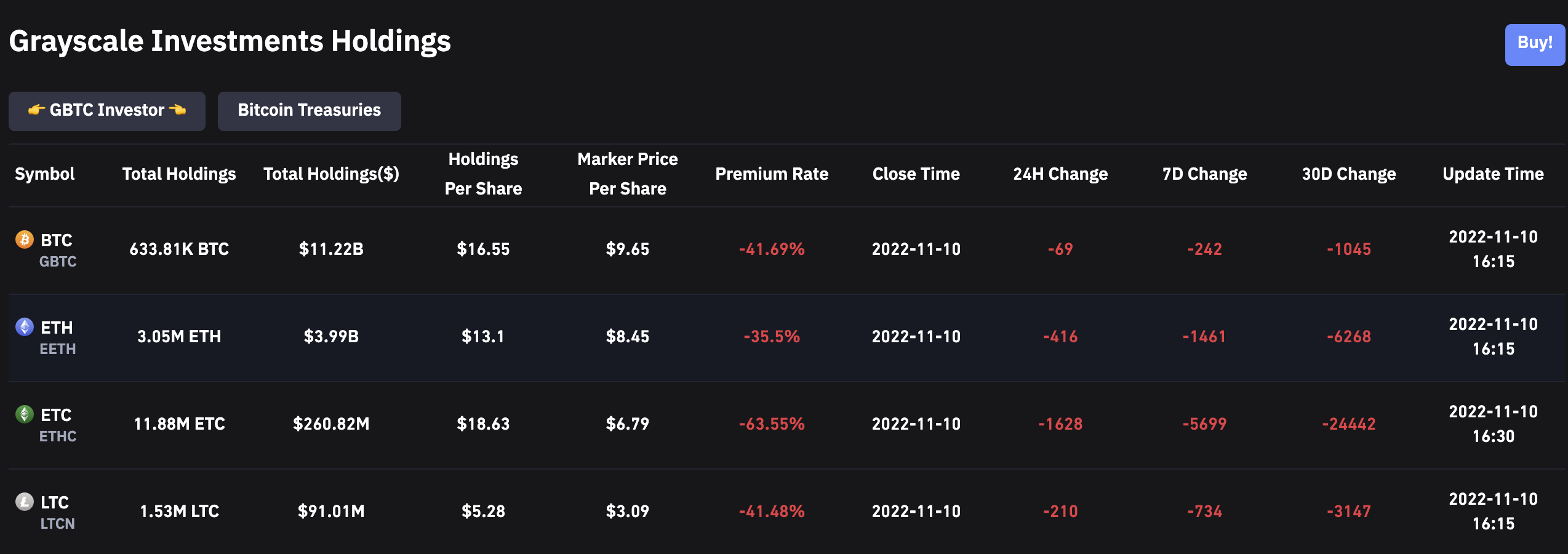
Task: Click the 24H Change column header
Action: coord(1060,174)
